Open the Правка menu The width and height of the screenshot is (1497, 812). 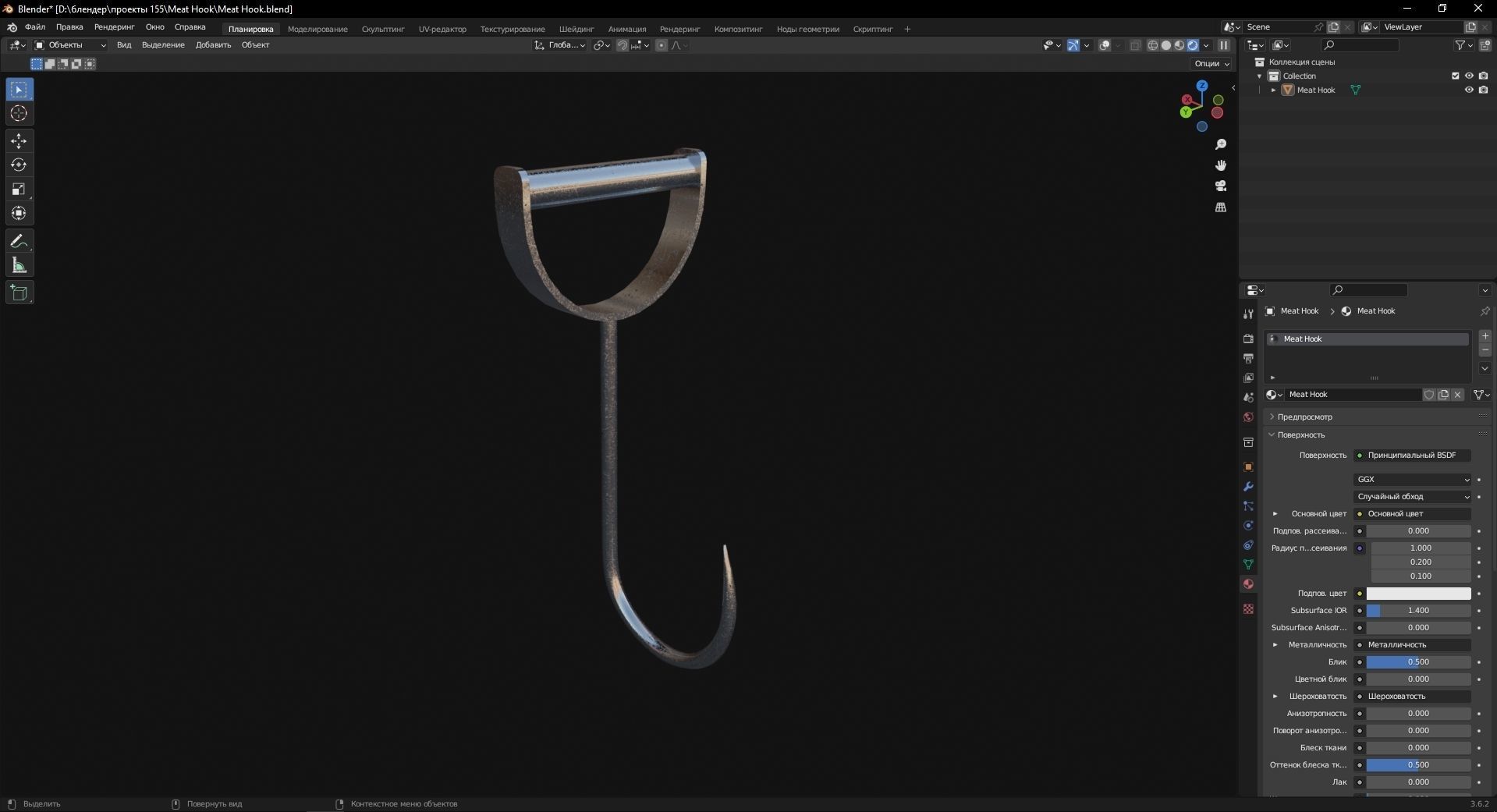pos(69,27)
